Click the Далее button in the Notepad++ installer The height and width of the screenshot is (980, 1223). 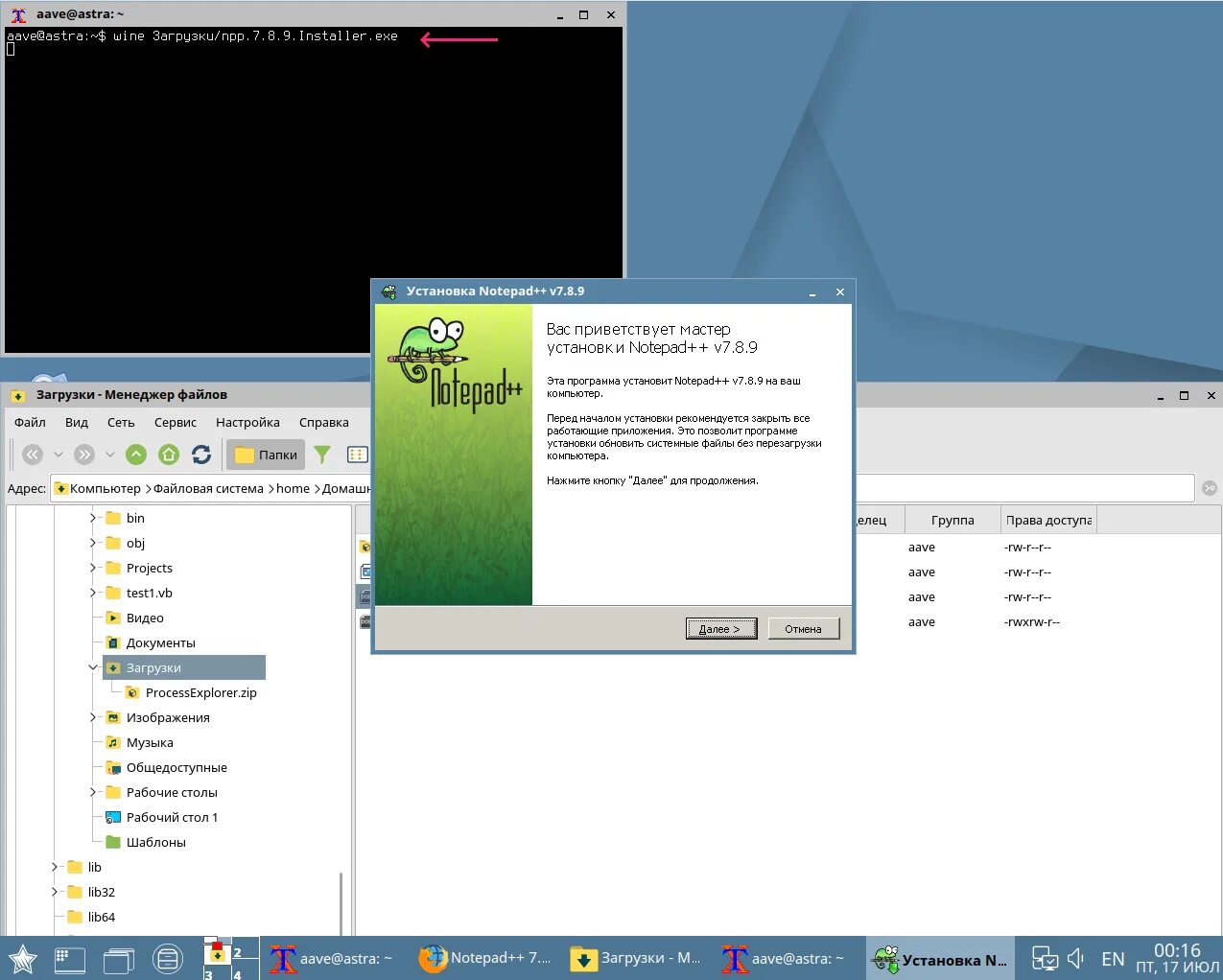pyautogui.click(x=721, y=629)
